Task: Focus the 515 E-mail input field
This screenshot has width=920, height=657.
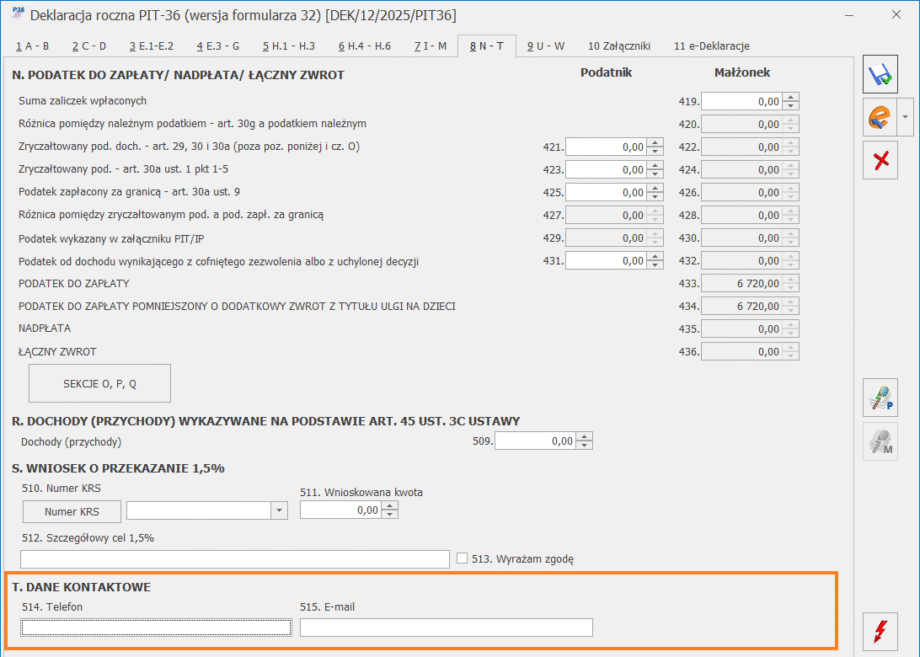Action: coord(446,628)
